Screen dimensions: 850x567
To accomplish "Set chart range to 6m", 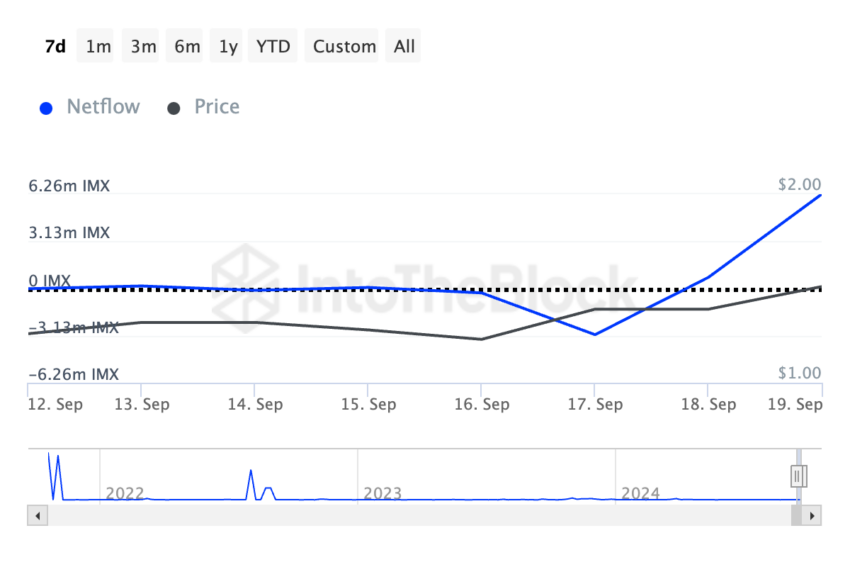I will [187, 46].
